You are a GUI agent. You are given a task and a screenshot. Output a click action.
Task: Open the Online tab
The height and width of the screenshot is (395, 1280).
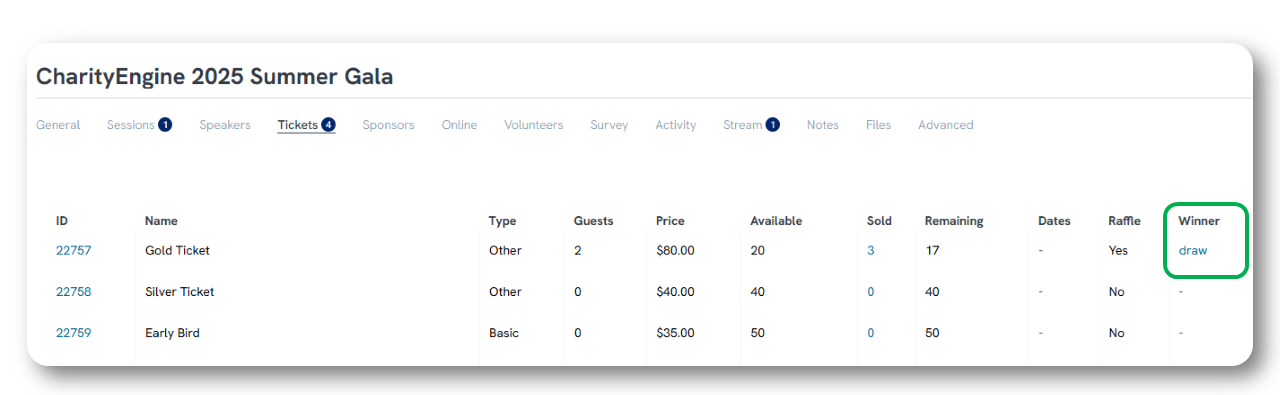tap(459, 125)
